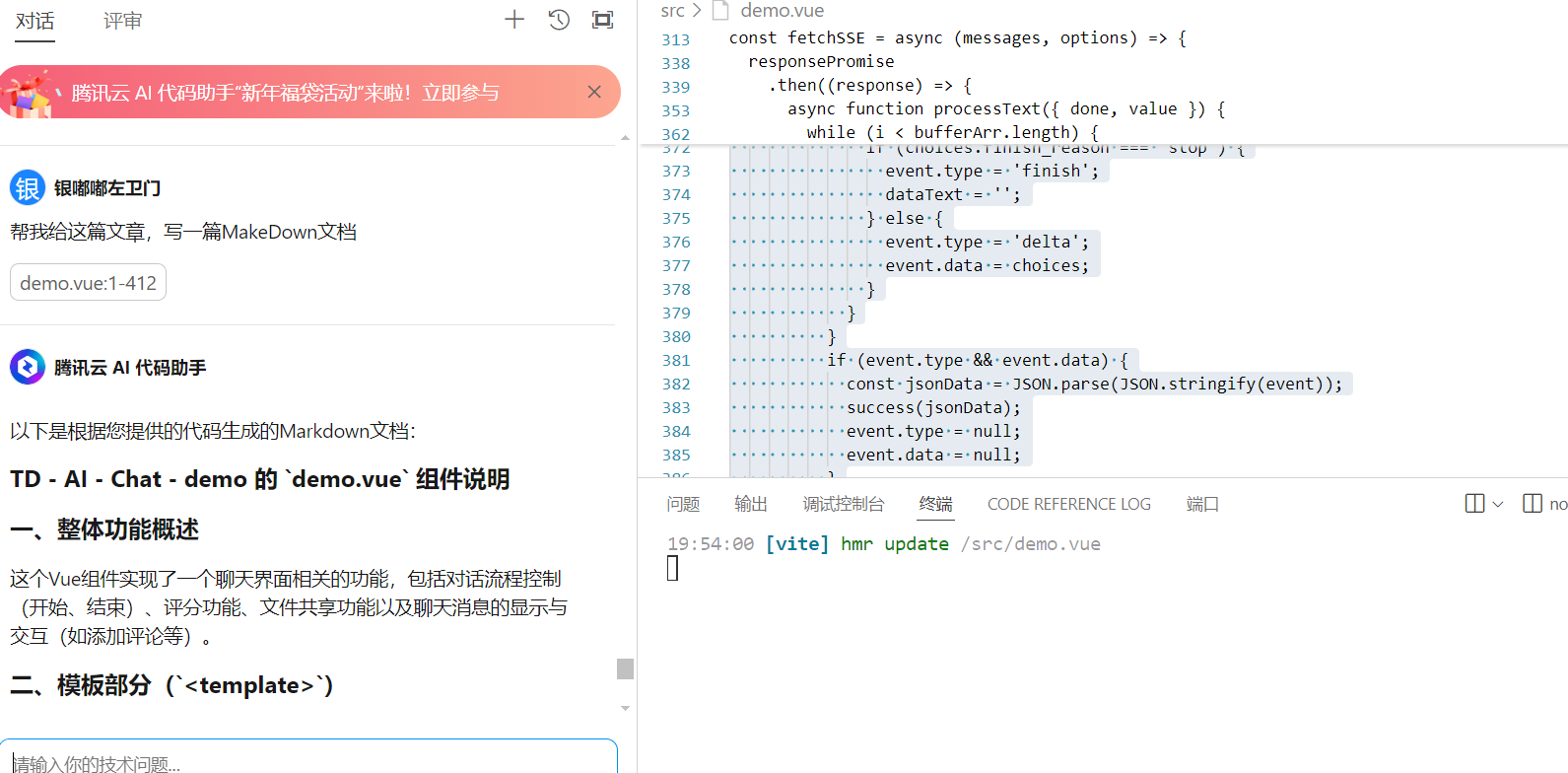
Task: Click the chat panel scrollbar thumb
Action: click(625, 668)
